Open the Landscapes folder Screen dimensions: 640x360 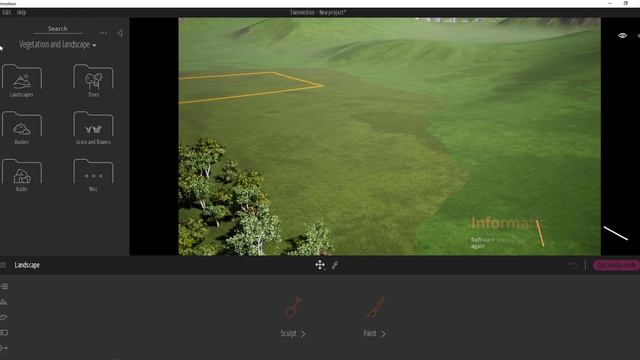click(x=22, y=81)
